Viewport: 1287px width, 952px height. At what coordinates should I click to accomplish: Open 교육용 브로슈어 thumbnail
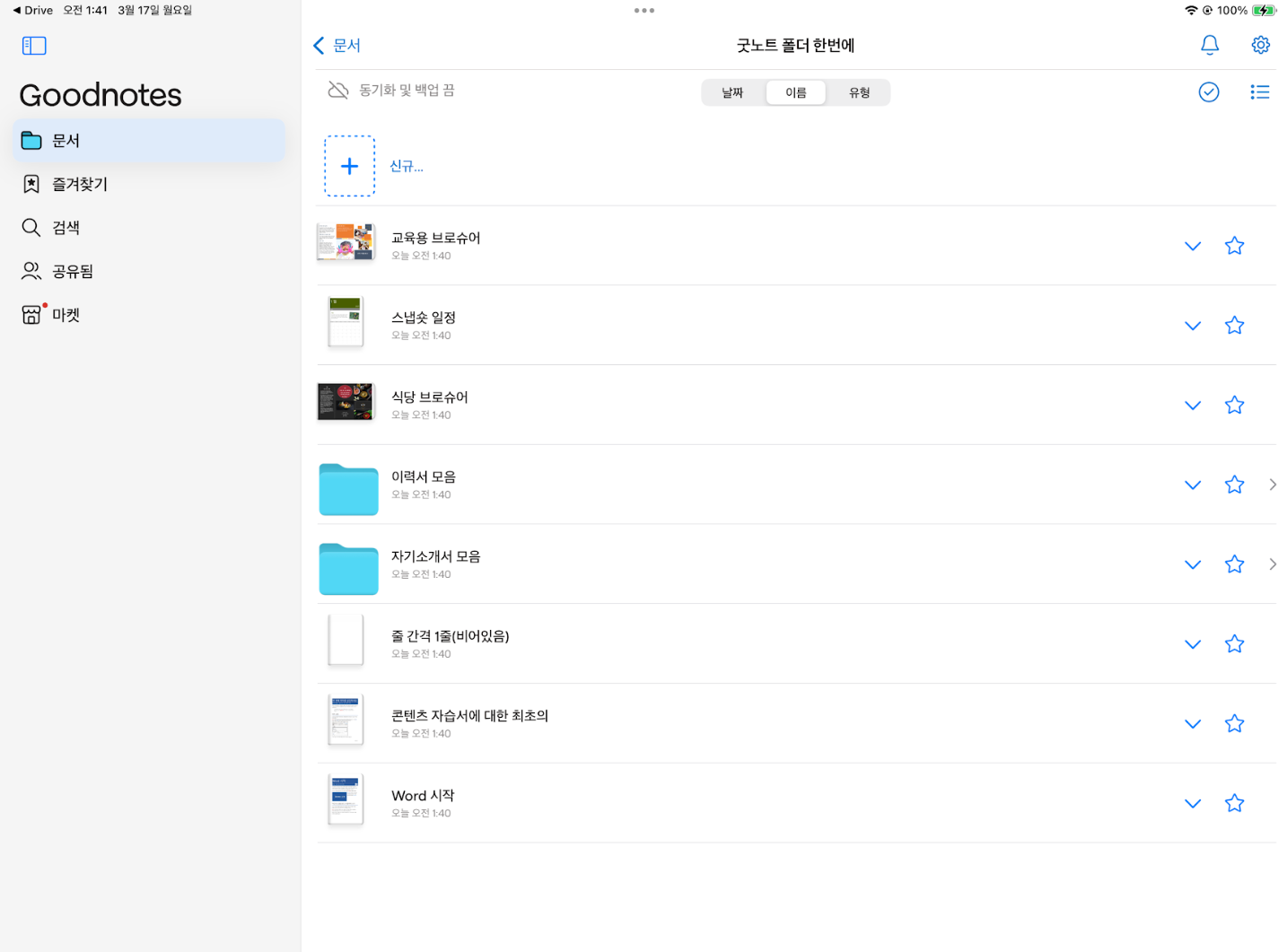click(346, 242)
